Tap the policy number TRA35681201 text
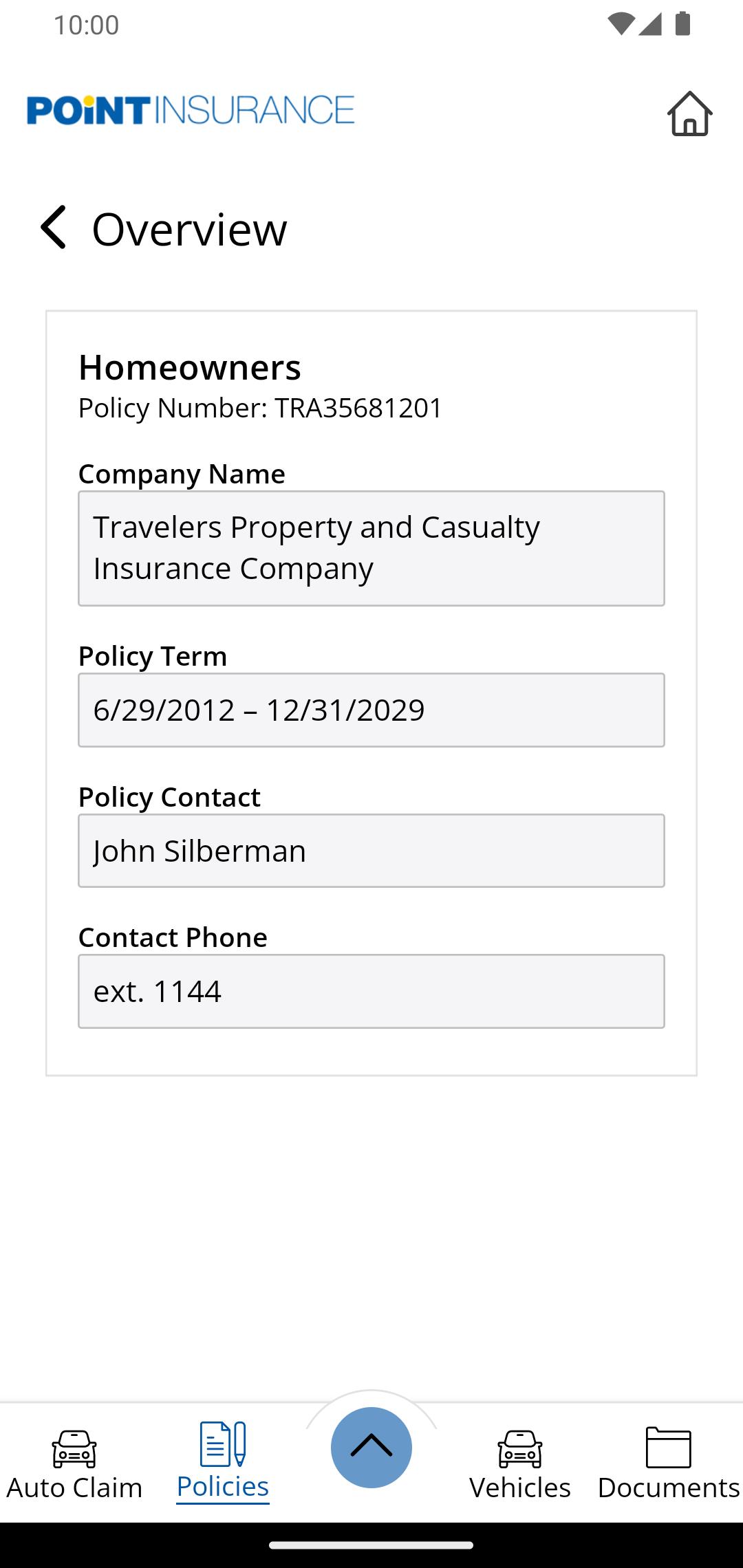Image resolution: width=743 pixels, height=1568 pixels. [358, 408]
